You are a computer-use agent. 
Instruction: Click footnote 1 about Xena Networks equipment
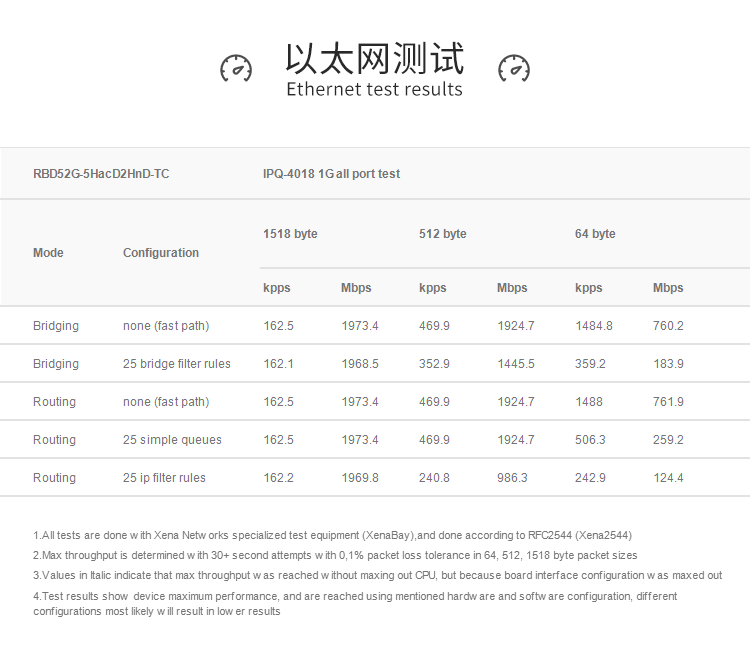[x=332, y=535]
